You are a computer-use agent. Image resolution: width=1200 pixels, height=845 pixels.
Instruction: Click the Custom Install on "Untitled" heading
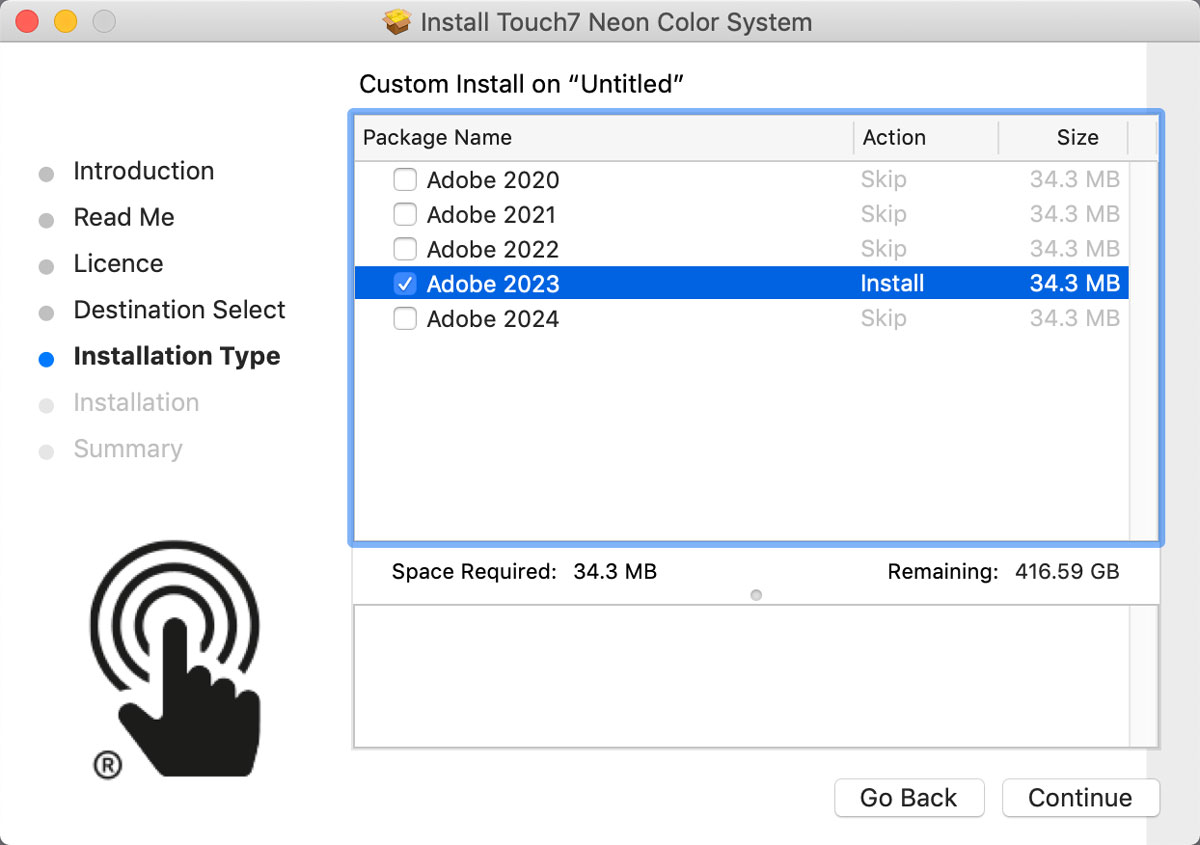521,85
